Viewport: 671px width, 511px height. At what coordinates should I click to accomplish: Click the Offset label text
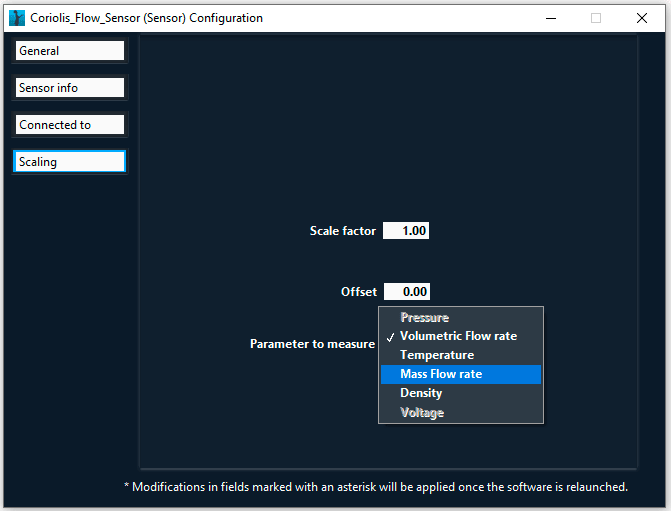pyautogui.click(x=359, y=292)
